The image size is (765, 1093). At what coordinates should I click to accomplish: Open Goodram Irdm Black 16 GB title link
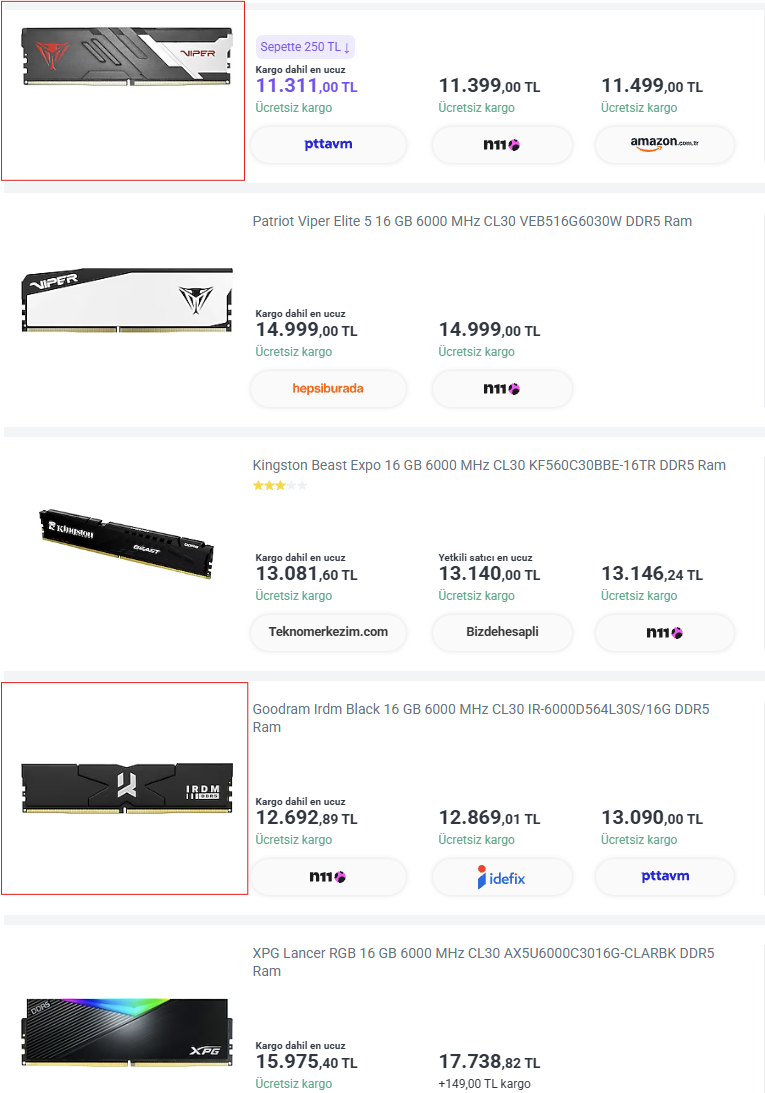coord(480,718)
